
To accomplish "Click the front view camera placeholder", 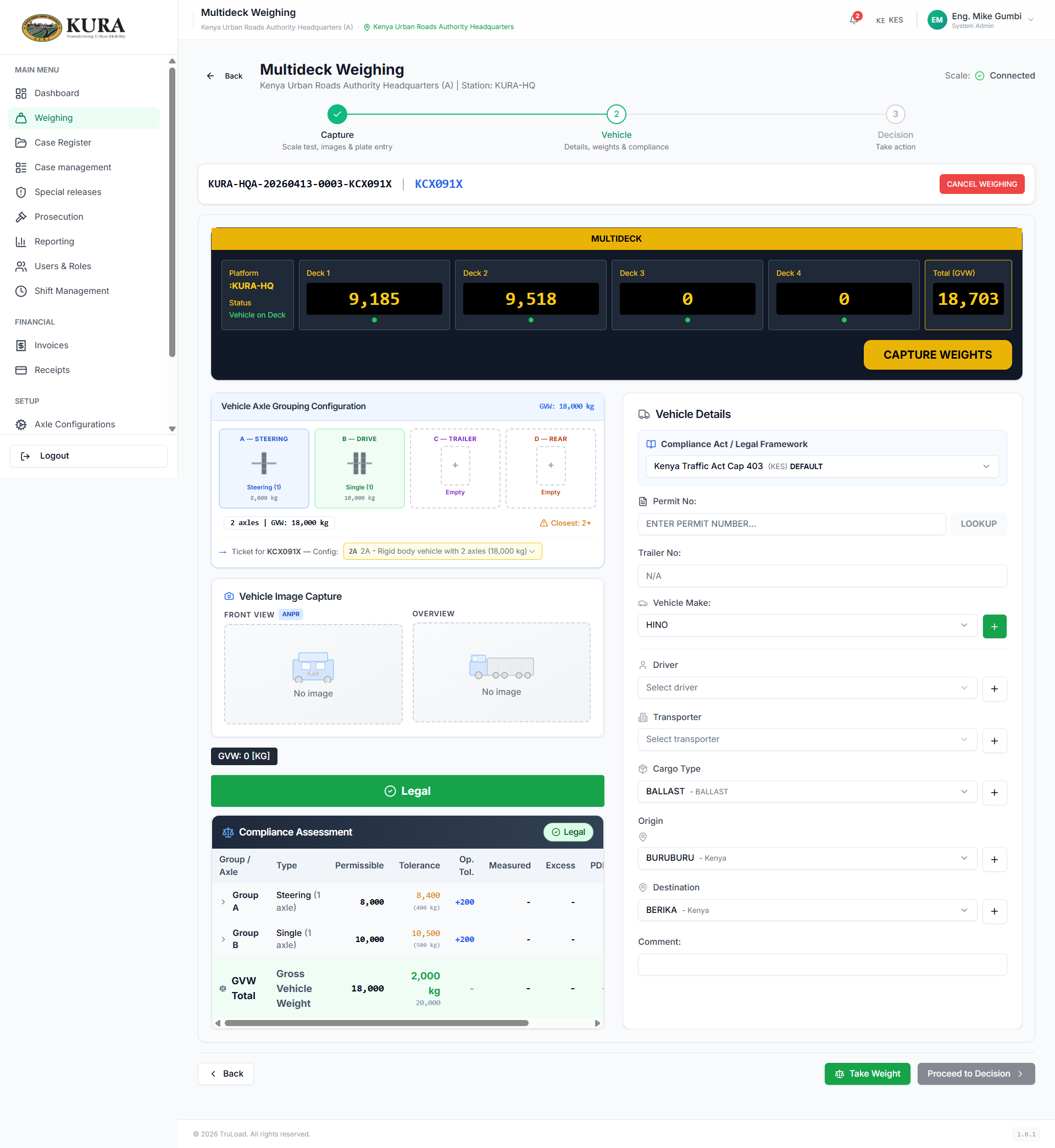I will coord(313,674).
